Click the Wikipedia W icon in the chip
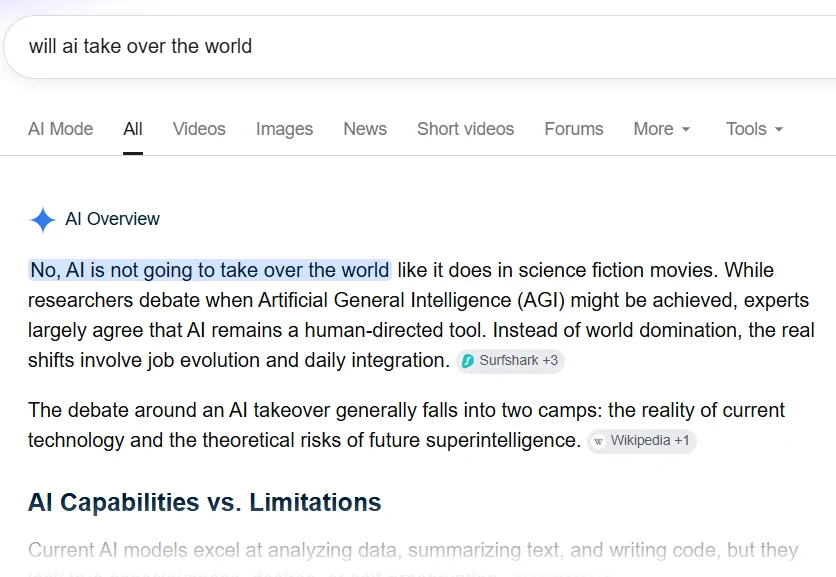 (x=599, y=442)
